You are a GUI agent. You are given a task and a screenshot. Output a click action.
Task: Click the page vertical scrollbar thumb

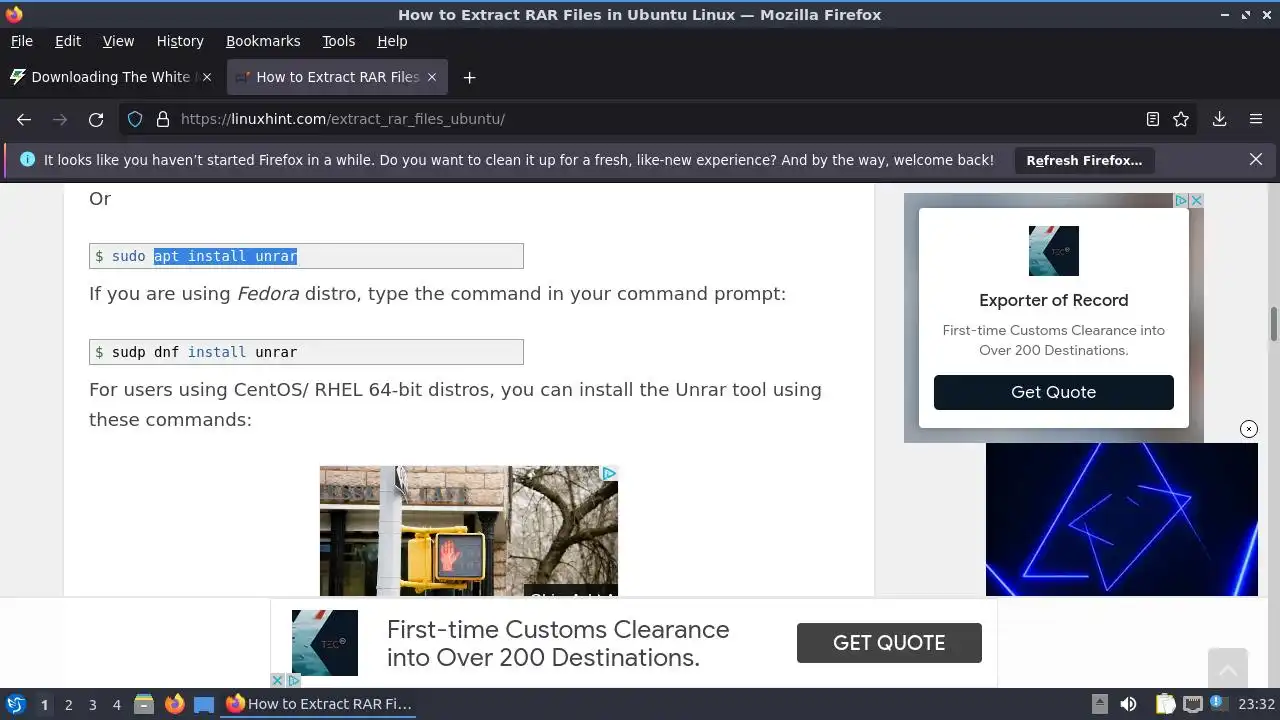pos(1274,325)
